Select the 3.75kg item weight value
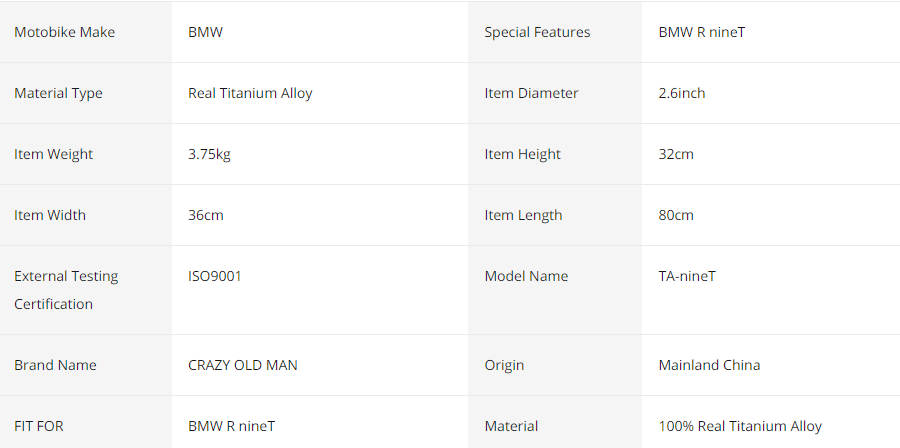Image resolution: width=900 pixels, height=448 pixels. 210,154
